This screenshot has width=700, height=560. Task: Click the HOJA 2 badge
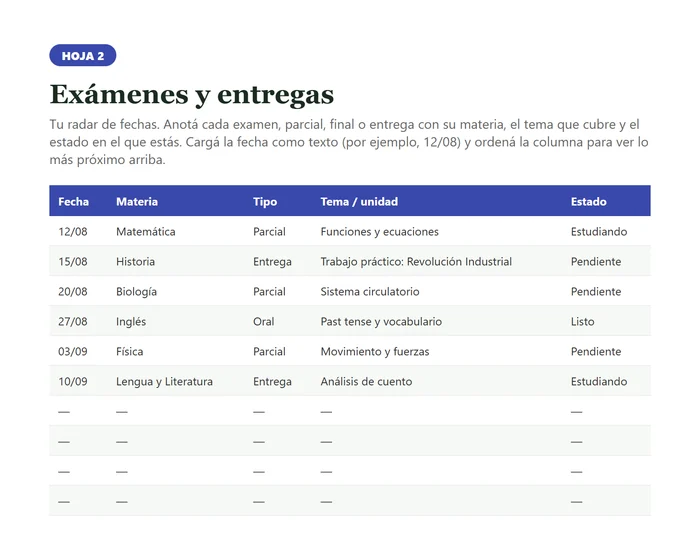pos(83,55)
